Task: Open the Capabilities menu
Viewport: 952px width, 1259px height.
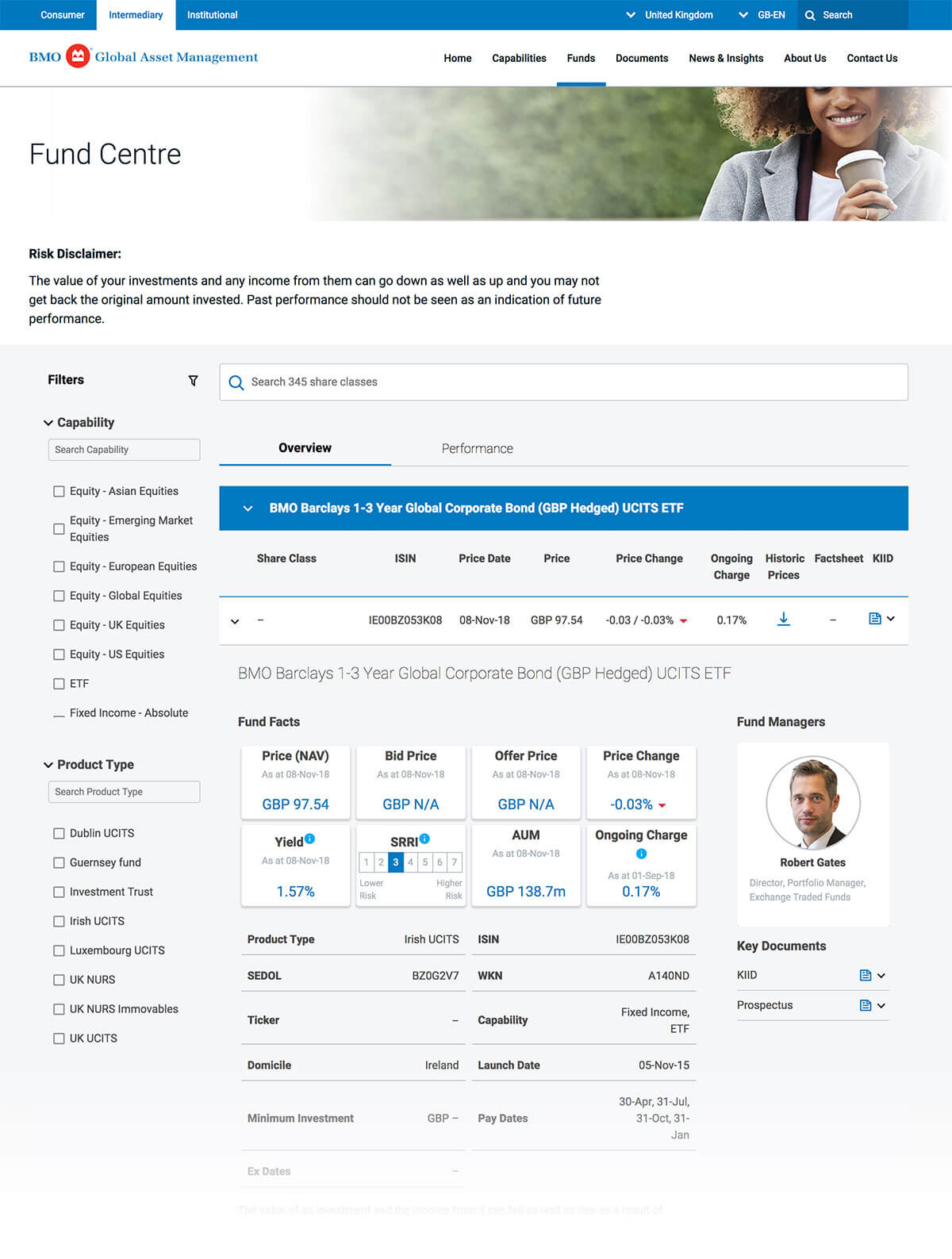Action: [x=519, y=58]
